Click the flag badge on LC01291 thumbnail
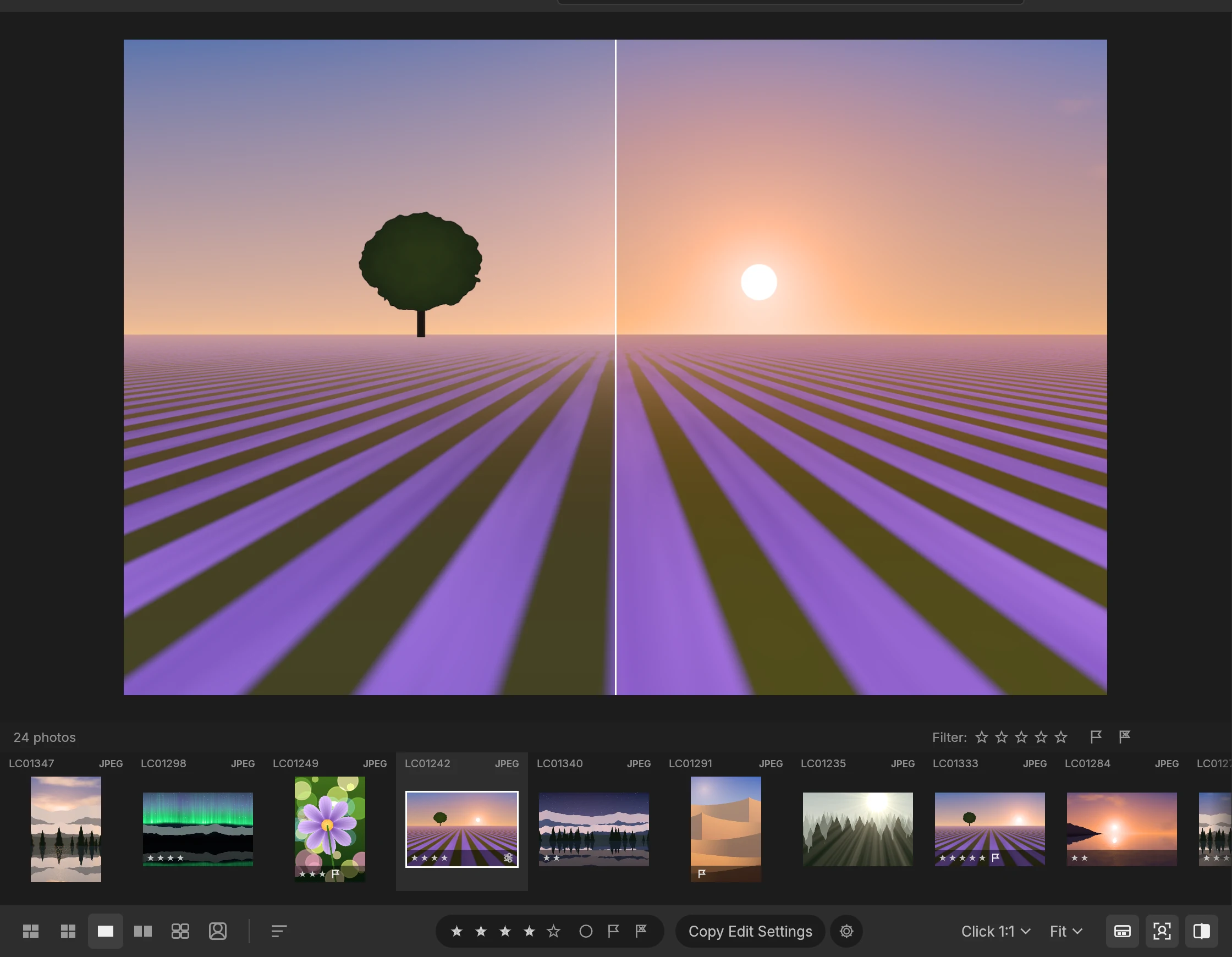 click(702, 873)
